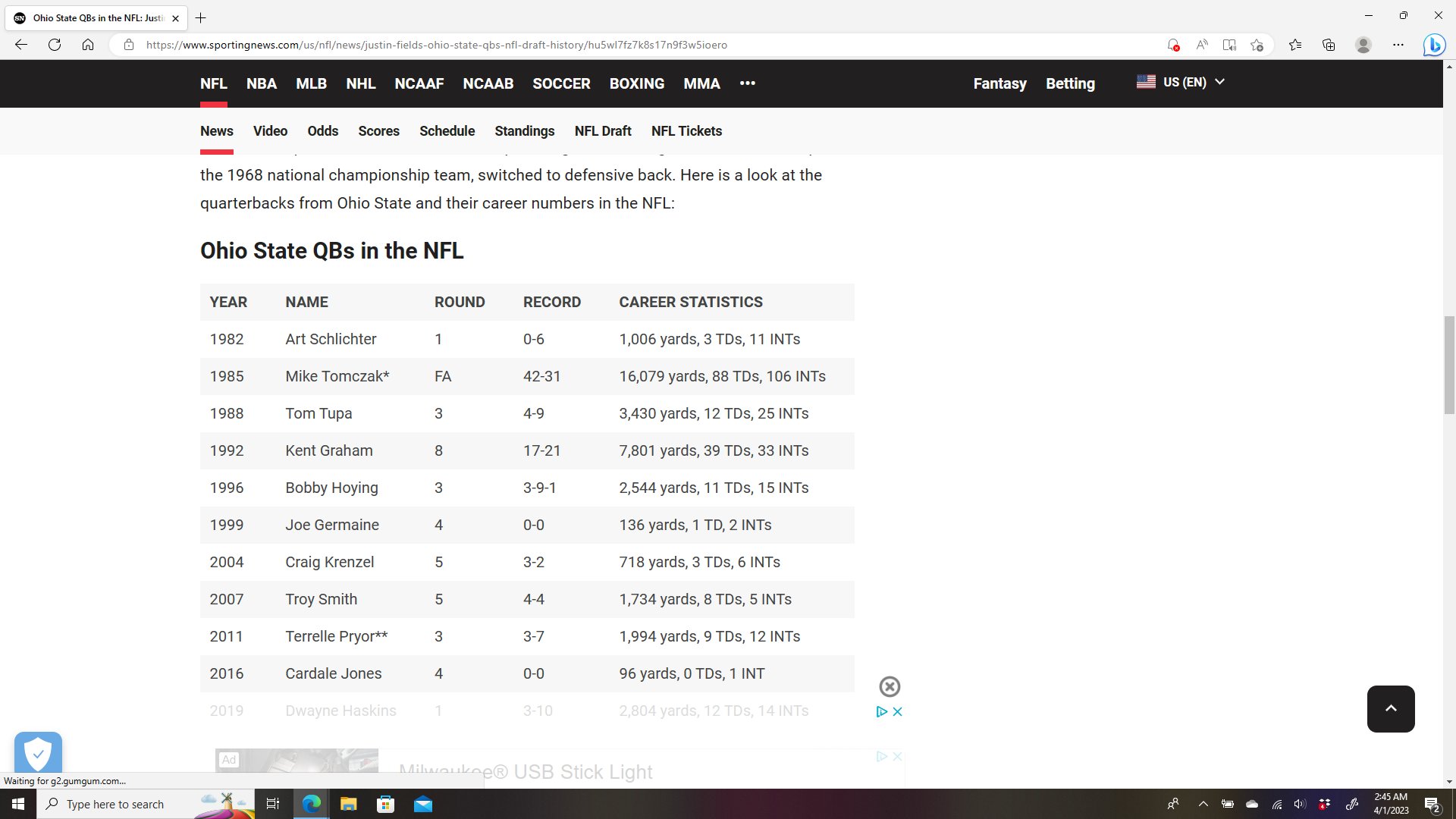This screenshot has width=1456, height=819.
Task: Add this page to favorites
Action: click(x=1257, y=45)
